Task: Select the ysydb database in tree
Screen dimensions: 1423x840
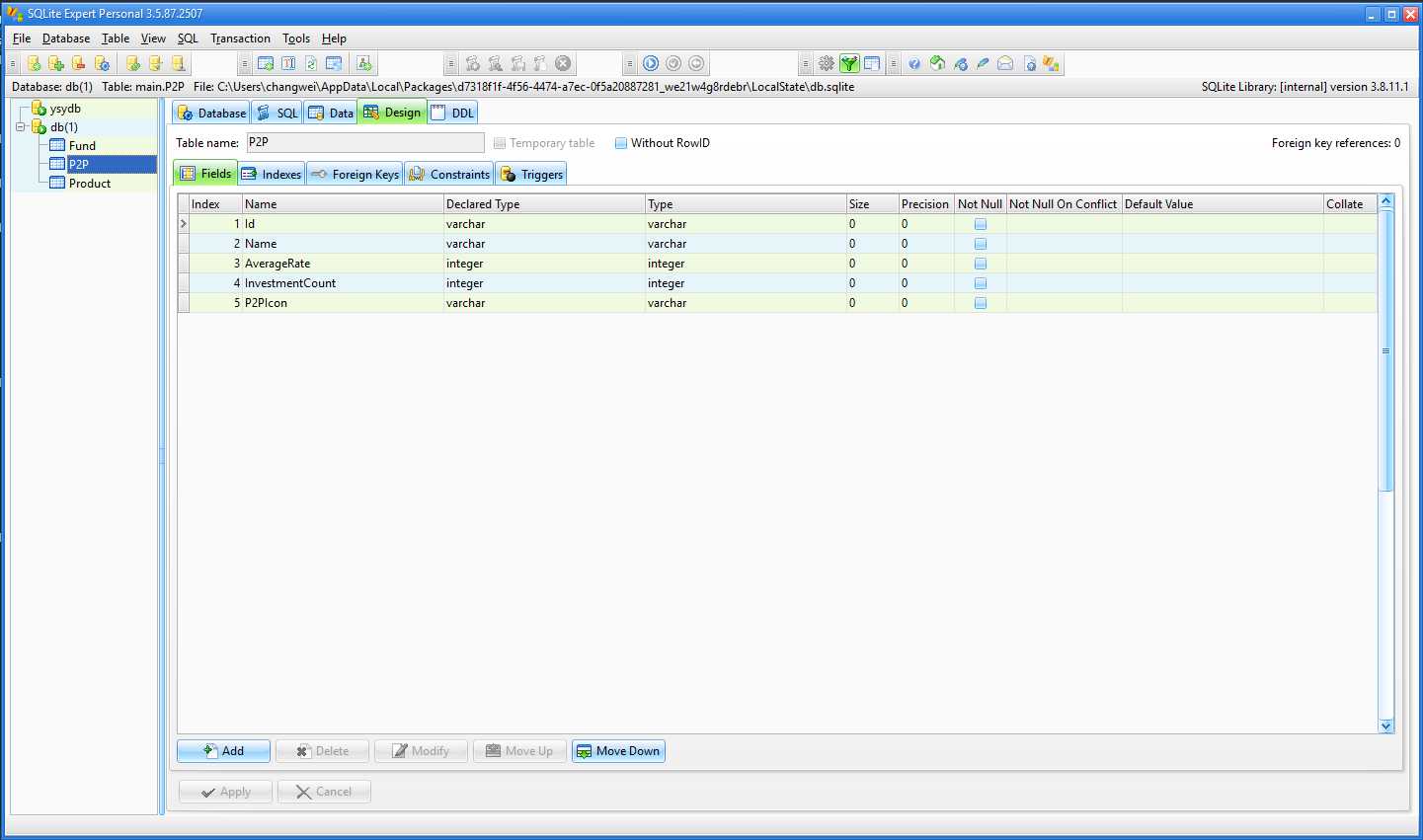Action: click(x=65, y=109)
